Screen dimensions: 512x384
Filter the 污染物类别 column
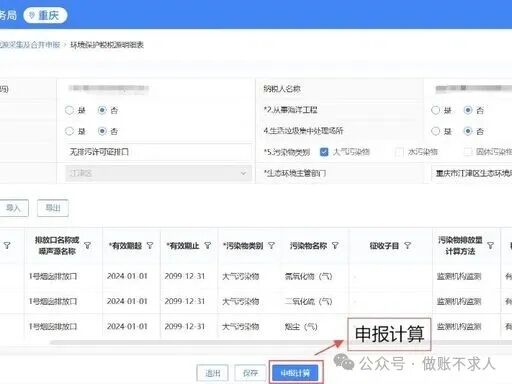[271, 246]
